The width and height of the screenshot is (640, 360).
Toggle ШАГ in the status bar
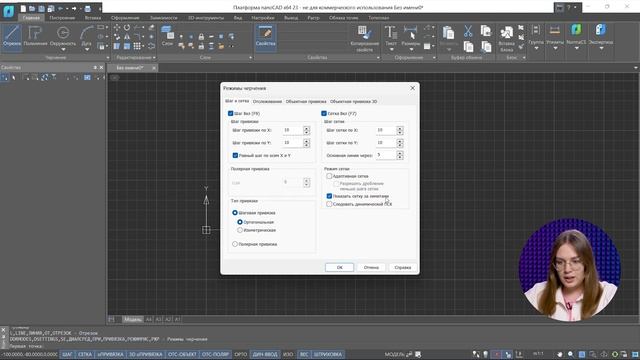tap(67, 354)
